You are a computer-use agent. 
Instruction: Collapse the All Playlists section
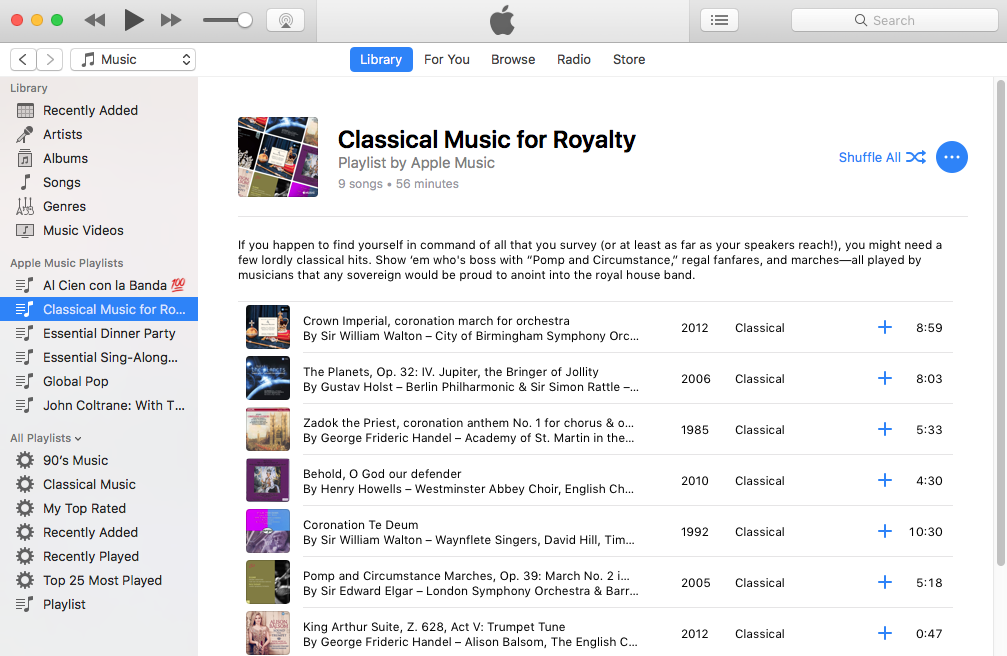pyautogui.click(x=46, y=438)
